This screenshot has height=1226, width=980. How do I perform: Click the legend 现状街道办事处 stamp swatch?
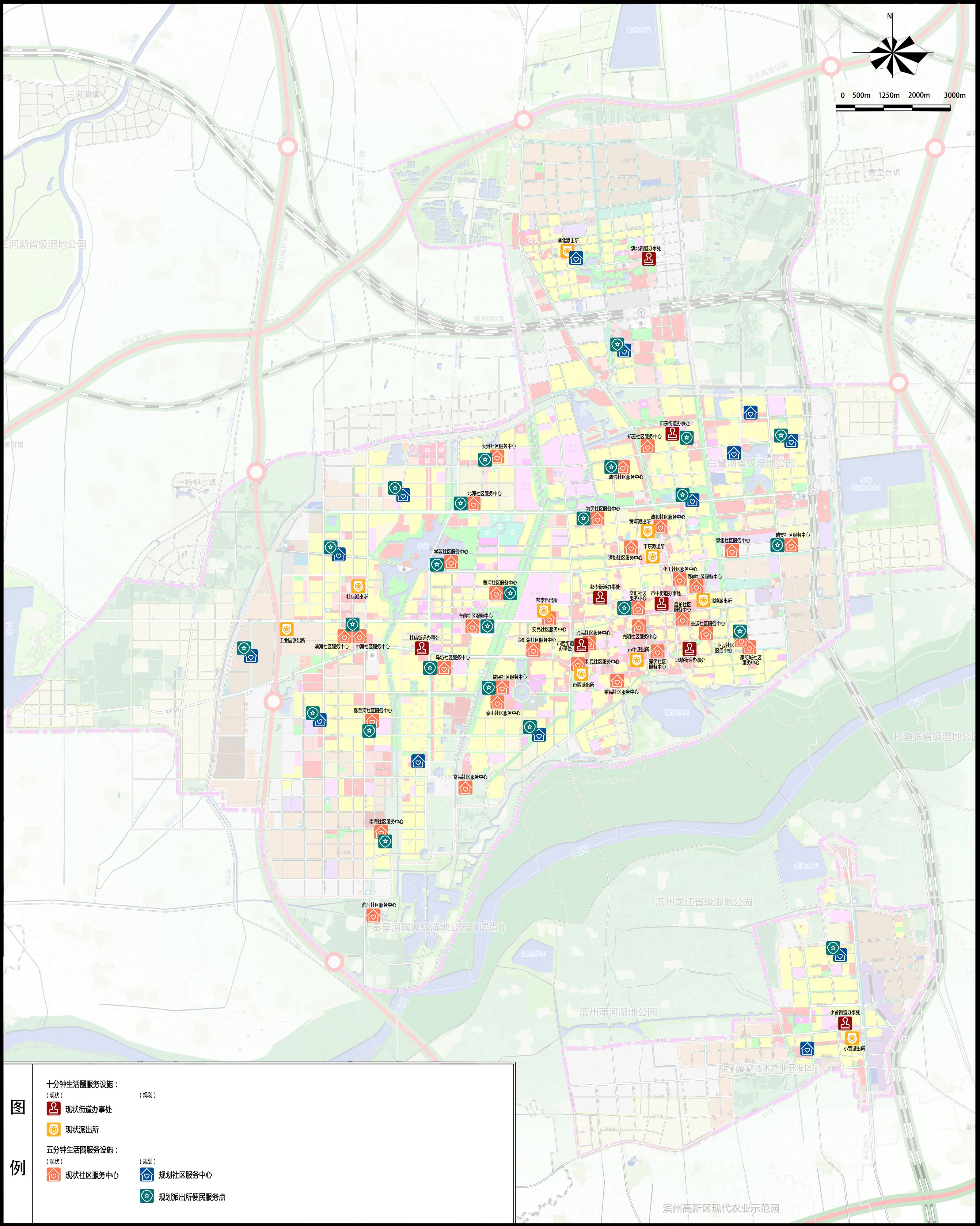coord(53,1108)
